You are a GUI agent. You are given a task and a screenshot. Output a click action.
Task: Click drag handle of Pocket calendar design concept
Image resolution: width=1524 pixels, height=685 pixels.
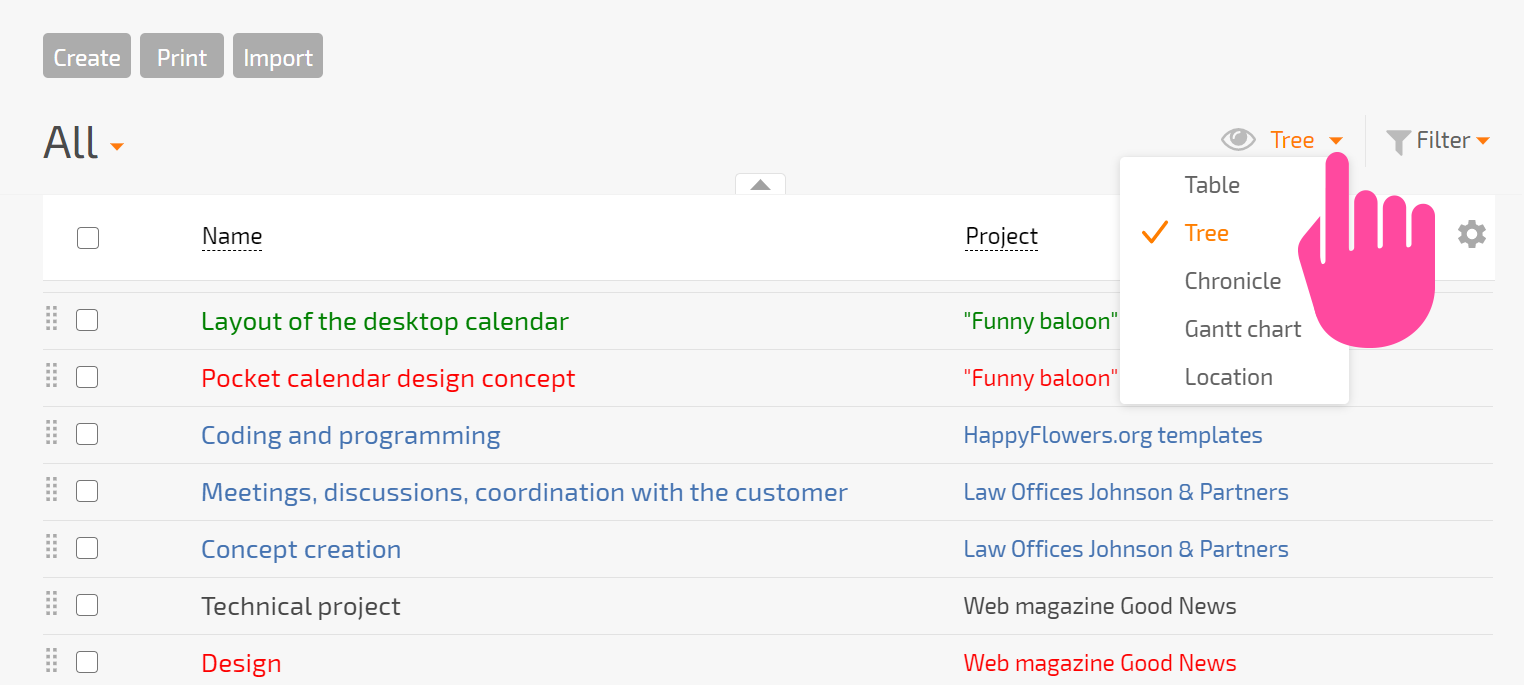click(52, 376)
